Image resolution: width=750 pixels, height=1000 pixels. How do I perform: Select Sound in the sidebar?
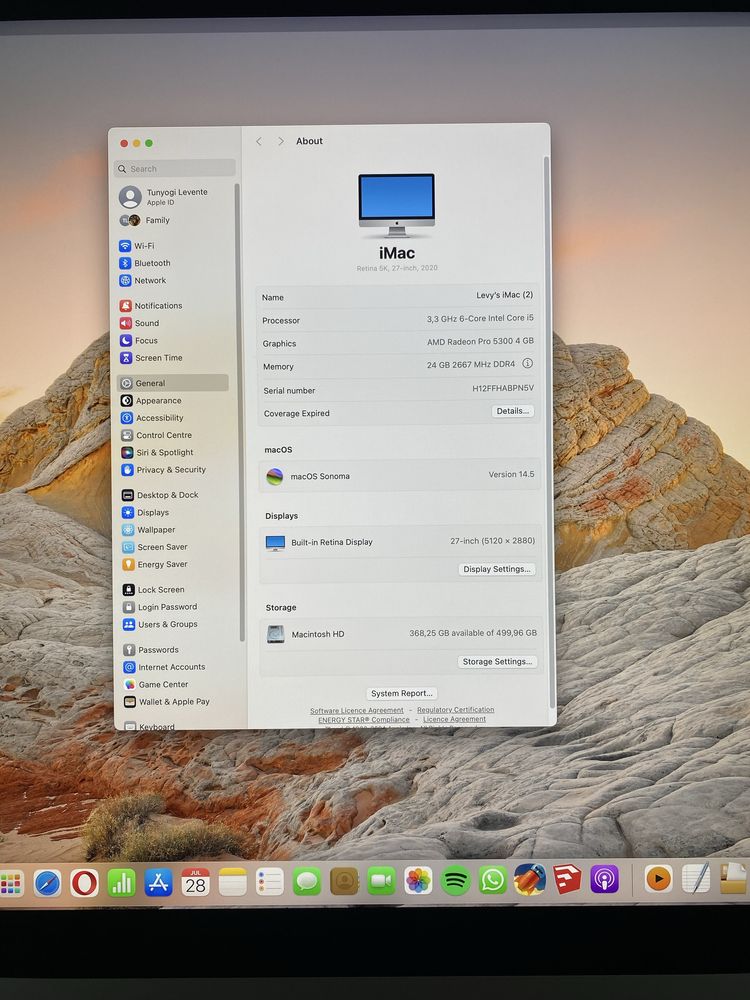click(140, 323)
